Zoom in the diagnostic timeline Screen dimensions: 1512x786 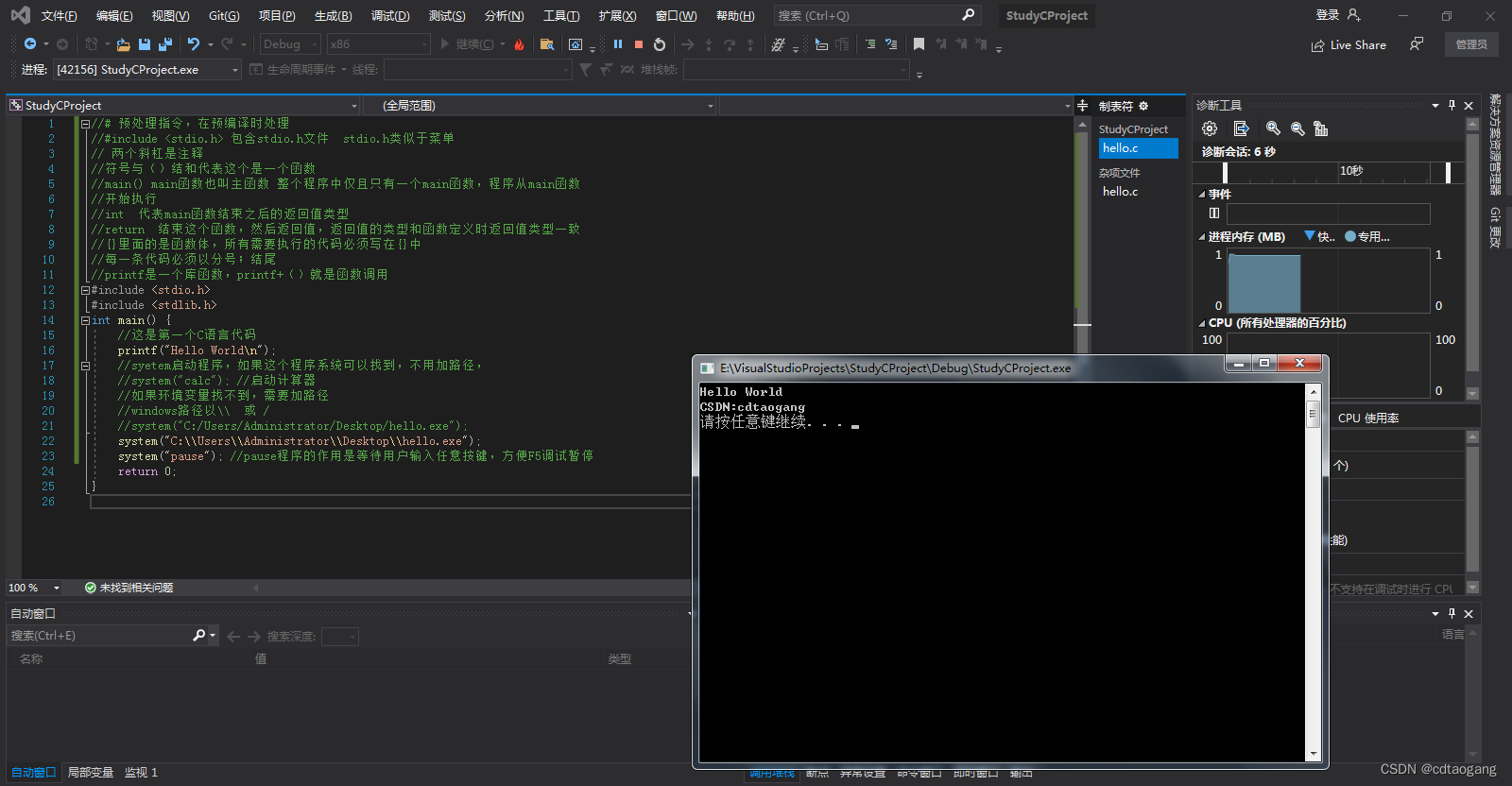tap(1273, 128)
